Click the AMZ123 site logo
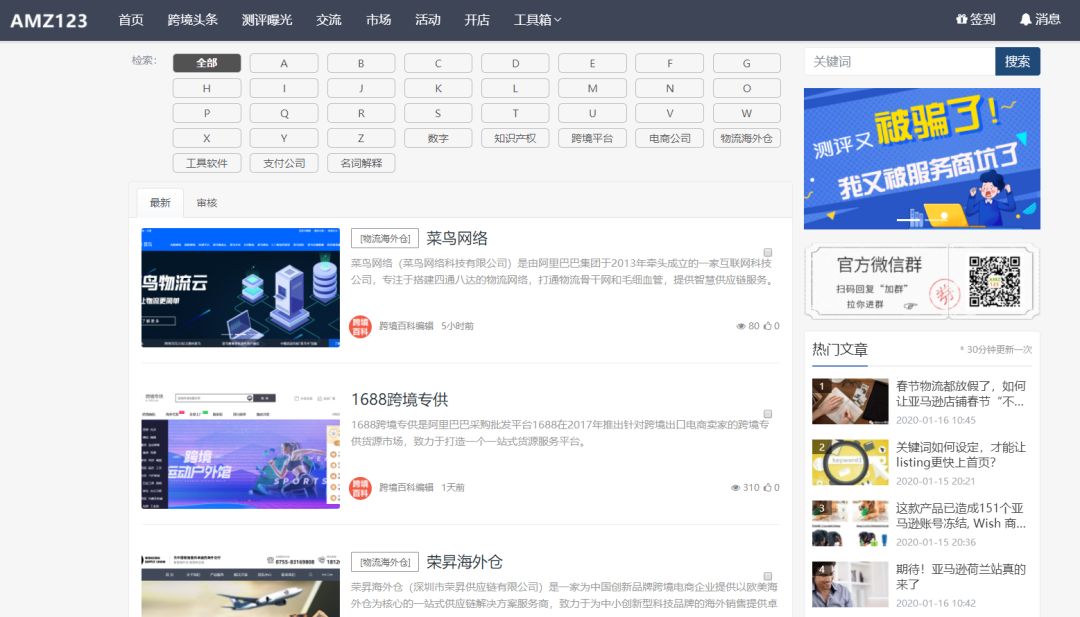1080x617 pixels. (x=49, y=21)
